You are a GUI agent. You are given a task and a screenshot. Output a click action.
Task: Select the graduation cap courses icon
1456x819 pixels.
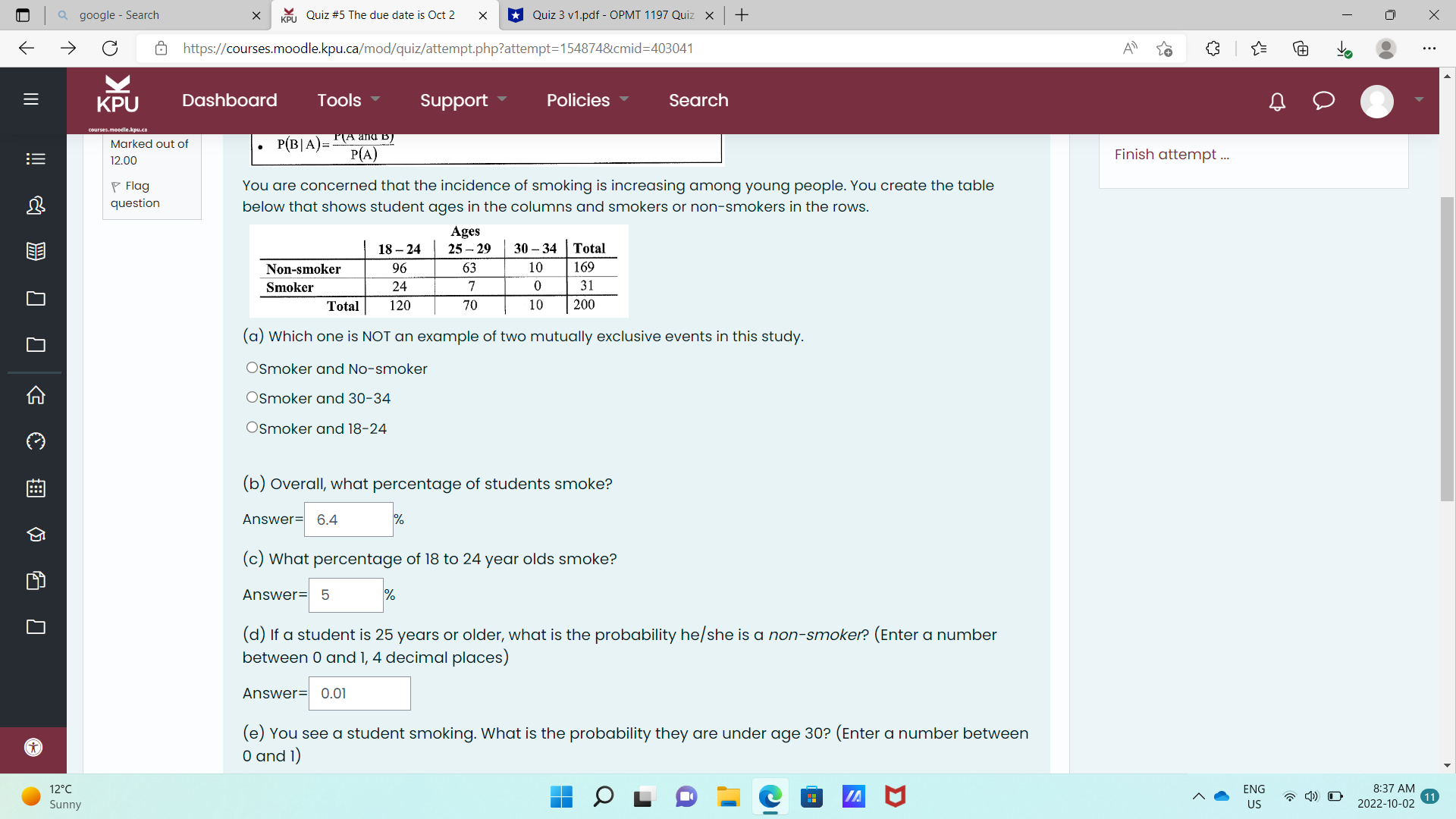pos(35,535)
